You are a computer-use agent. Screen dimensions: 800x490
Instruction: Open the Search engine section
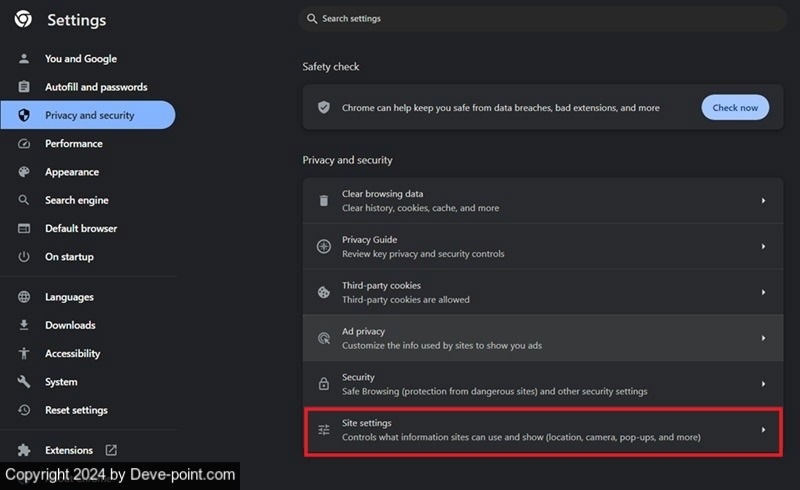[x=76, y=200]
